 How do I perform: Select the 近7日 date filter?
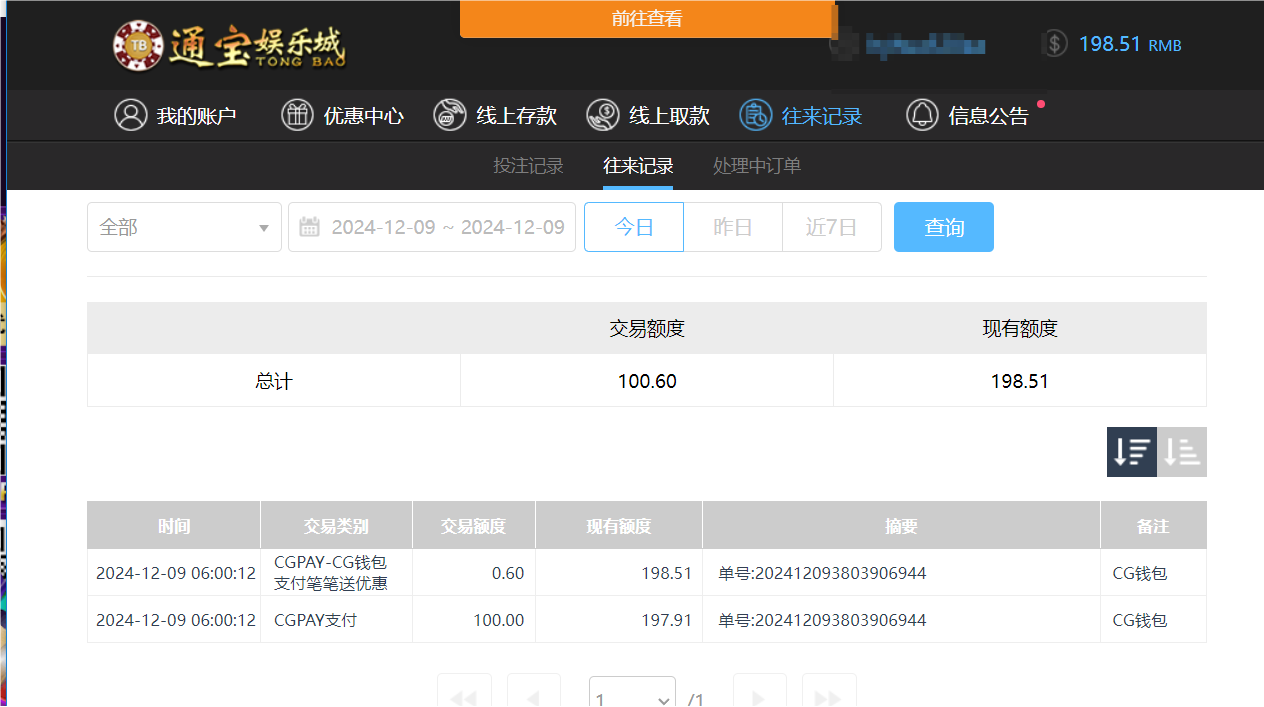click(831, 227)
